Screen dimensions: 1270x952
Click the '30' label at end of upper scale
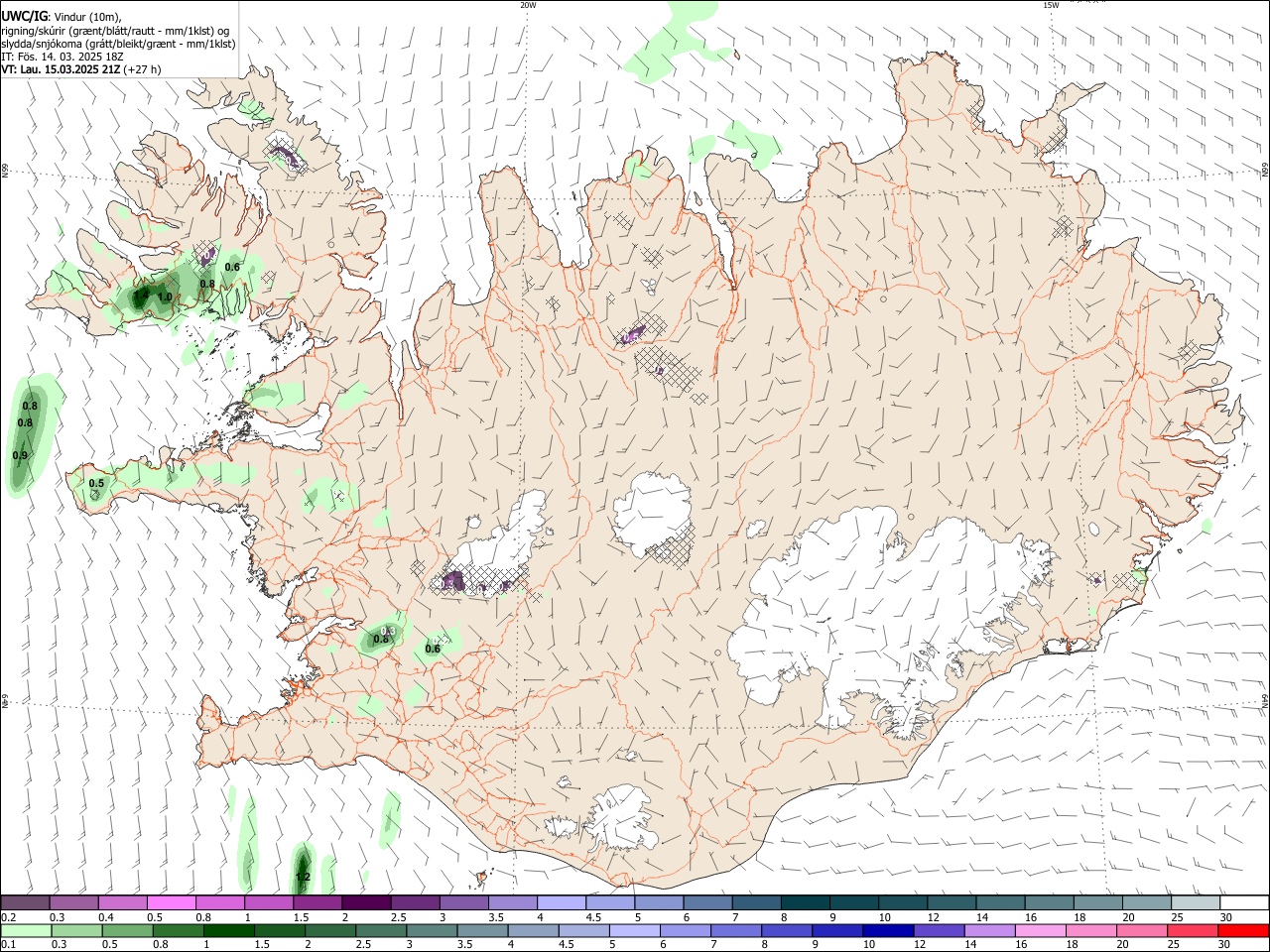point(1226,917)
